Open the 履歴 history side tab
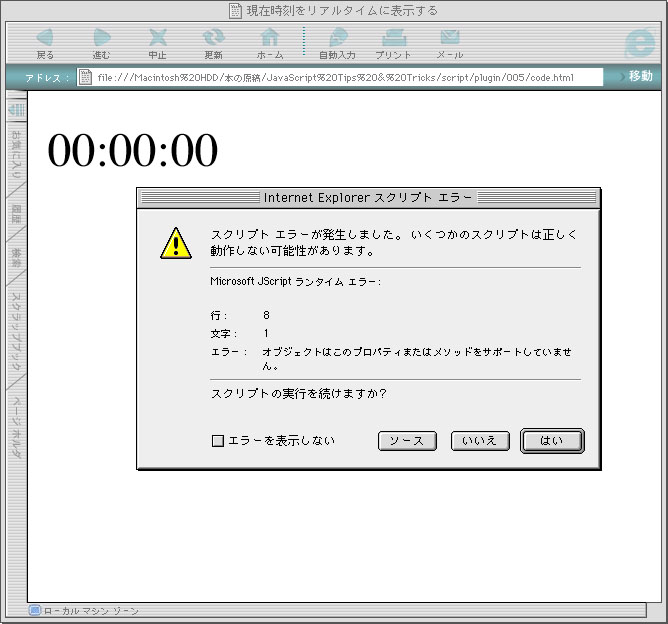668x624 pixels. pos(16,214)
